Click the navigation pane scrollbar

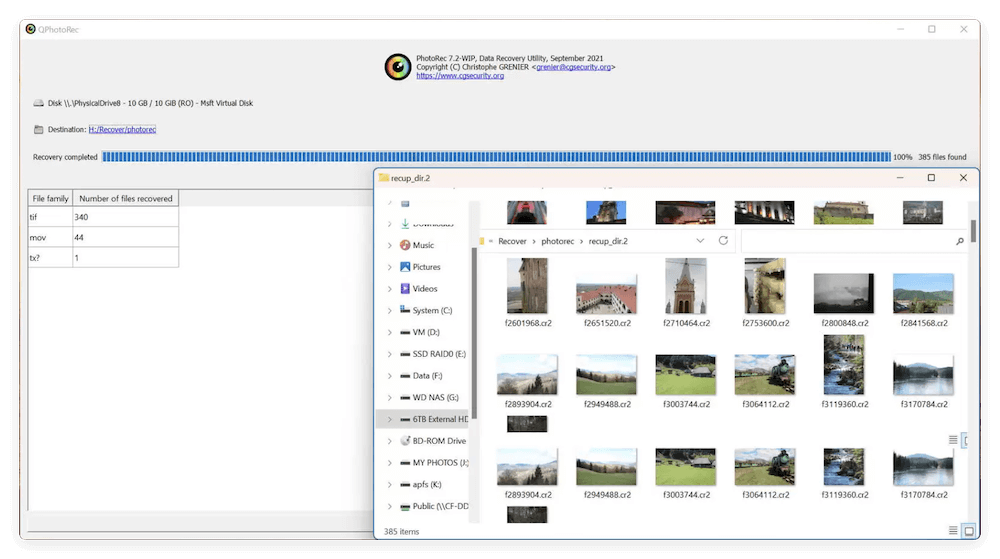473,331
